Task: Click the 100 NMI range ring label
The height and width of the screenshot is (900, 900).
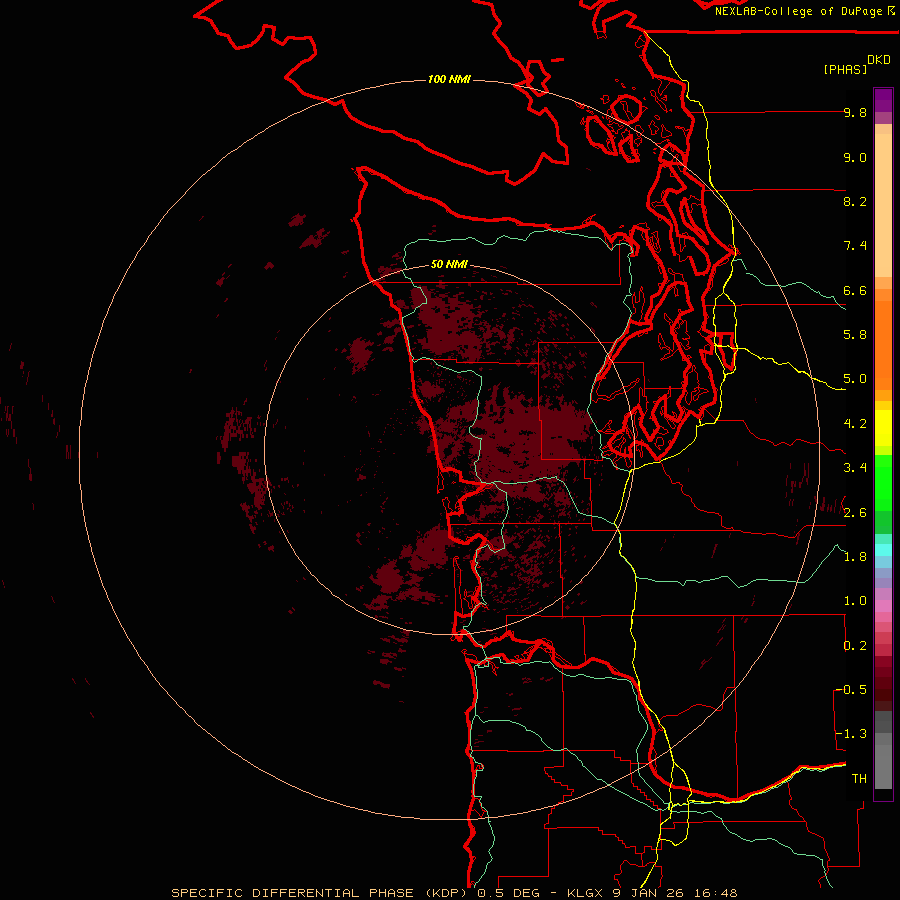Action: 449,79
